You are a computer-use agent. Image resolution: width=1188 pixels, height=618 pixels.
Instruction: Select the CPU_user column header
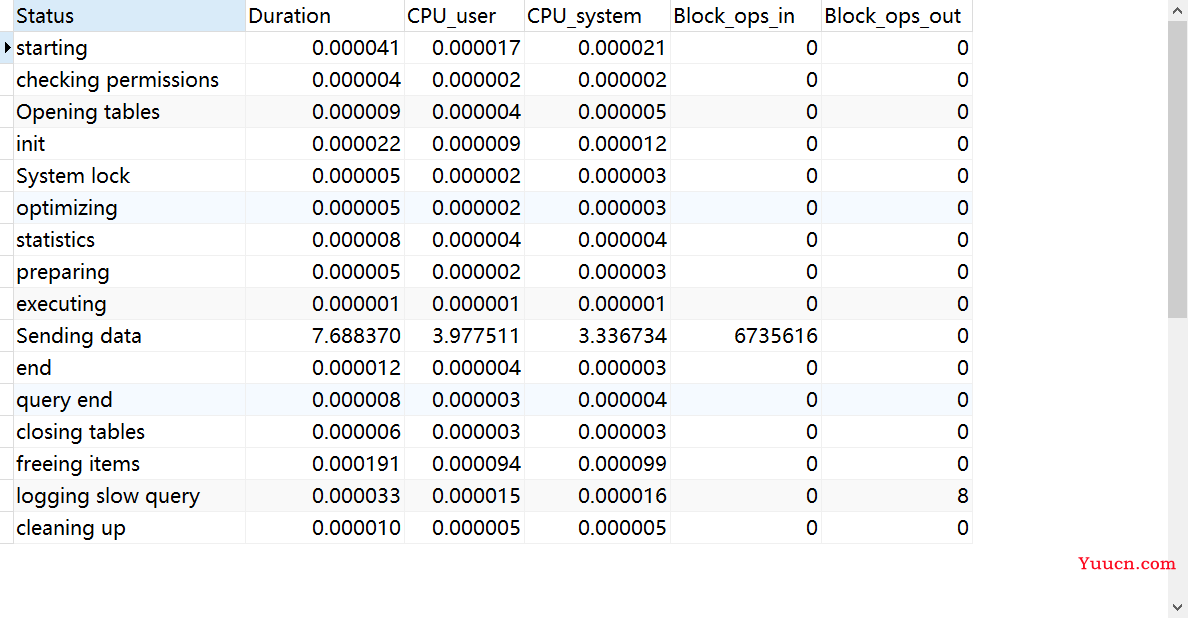(x=464, y=16)
